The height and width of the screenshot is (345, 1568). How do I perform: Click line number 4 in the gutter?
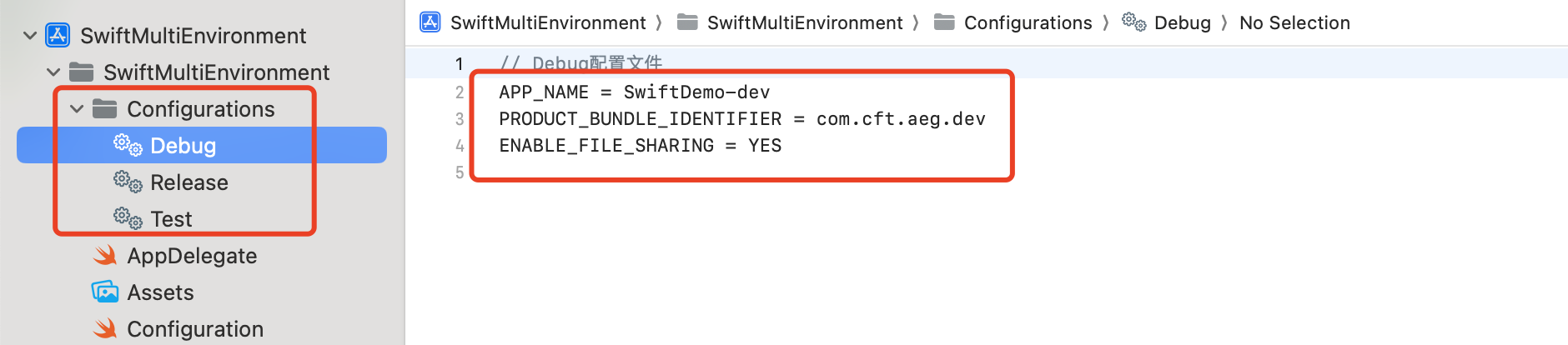460,146
